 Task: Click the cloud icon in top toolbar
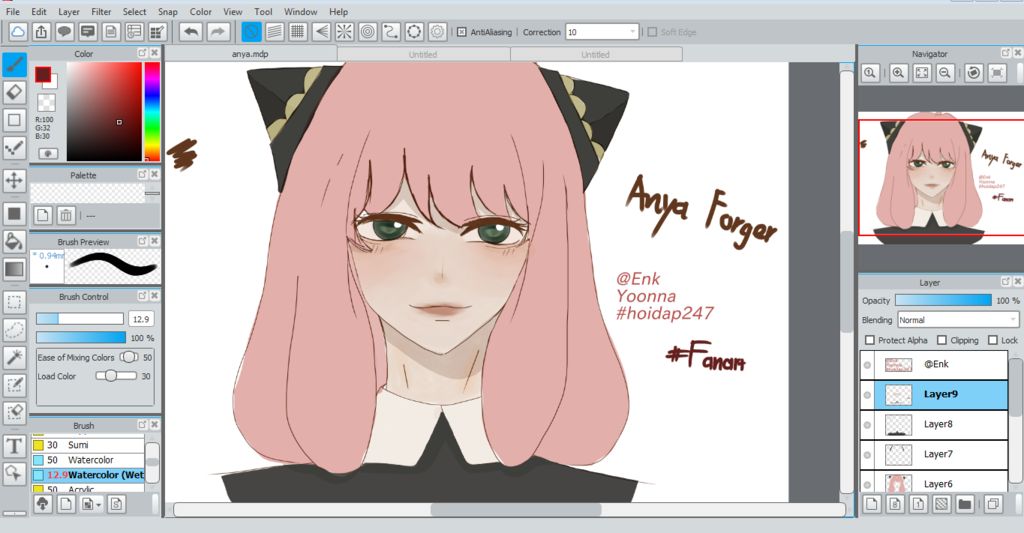[18, 31]
